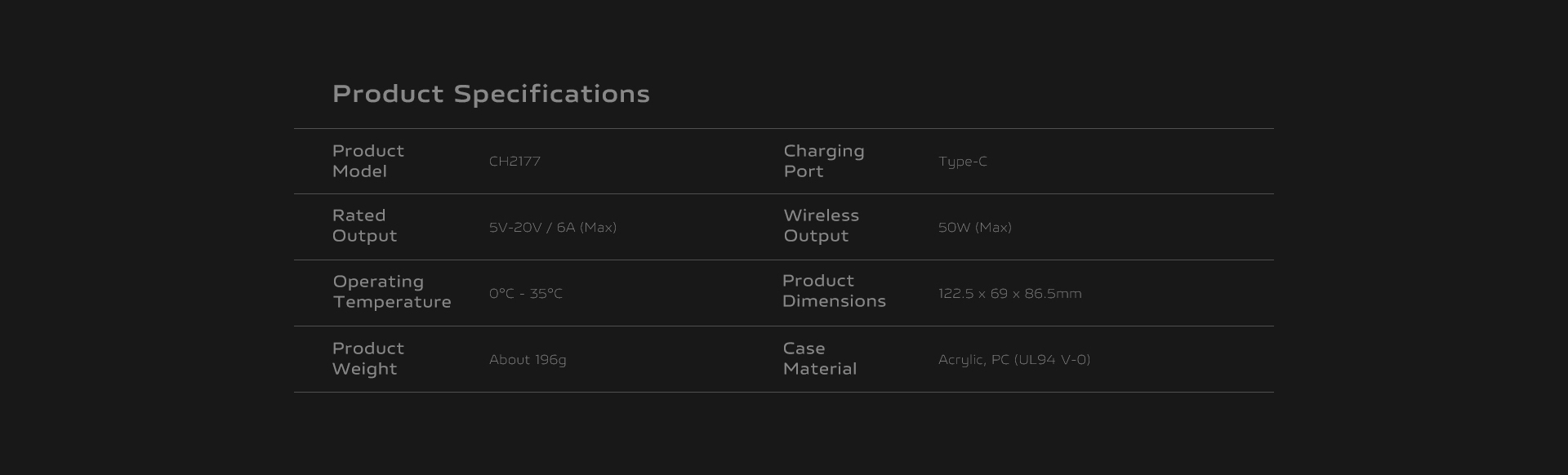
Task: Click the Type-C value text
Action: pyautogui.click(x=962, y=162)
